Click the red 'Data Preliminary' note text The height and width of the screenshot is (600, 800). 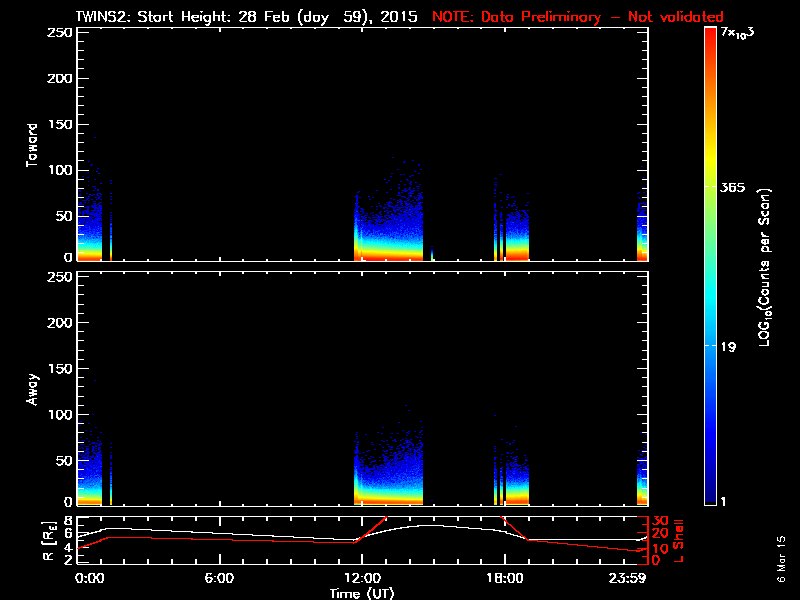tap(577, 16)
